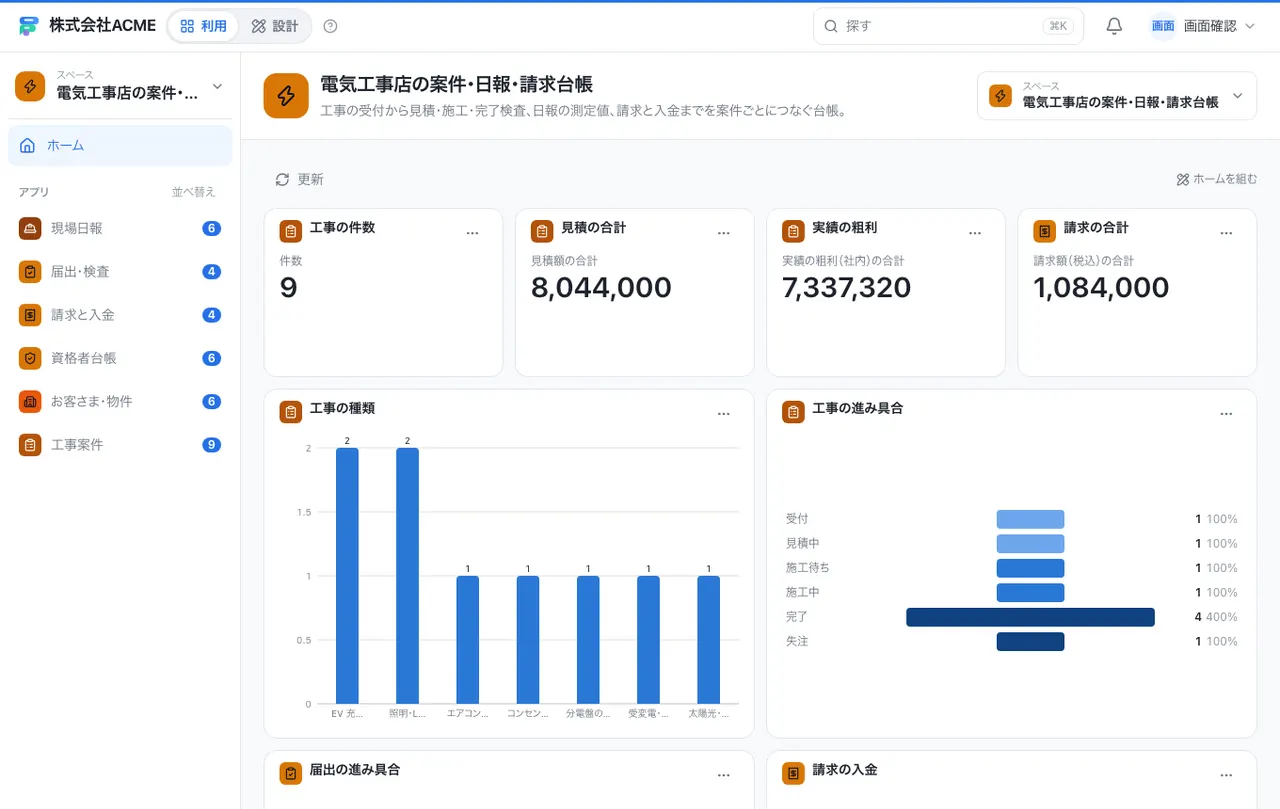Open 請求と入金 from the app list

(120, 315)
